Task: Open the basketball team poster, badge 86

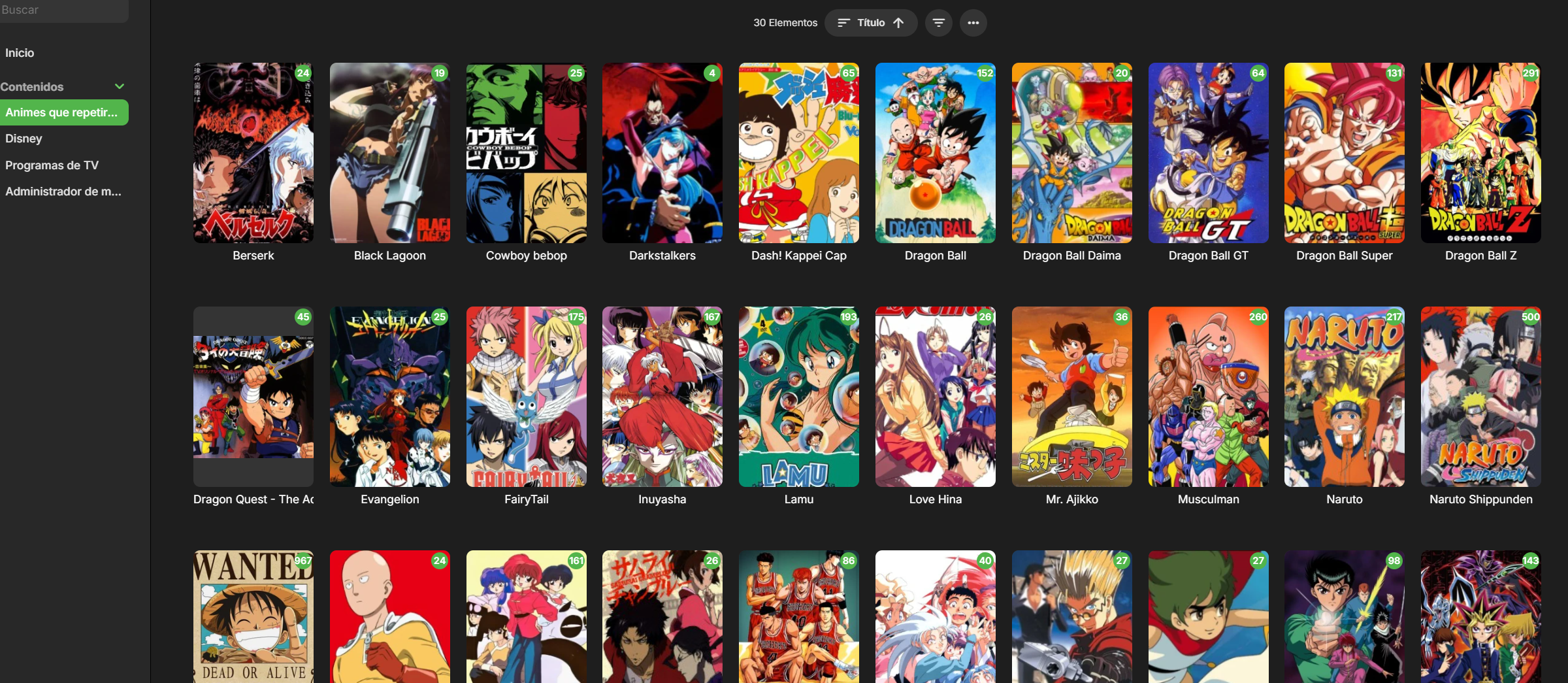Action: (x=799, y=616)
